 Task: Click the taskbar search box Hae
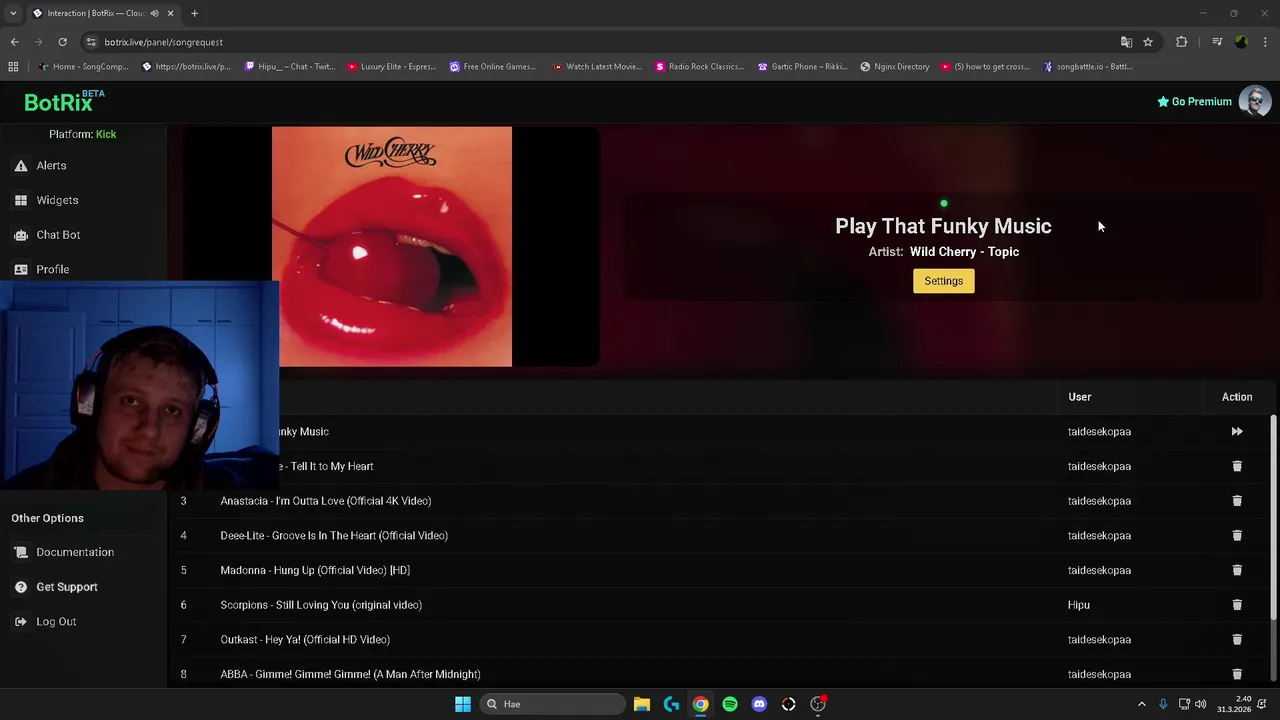coord(553,704)
